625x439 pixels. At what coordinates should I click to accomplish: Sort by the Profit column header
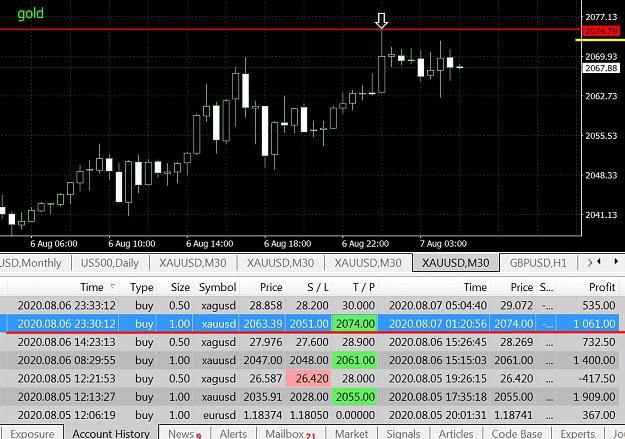(602, 287)
